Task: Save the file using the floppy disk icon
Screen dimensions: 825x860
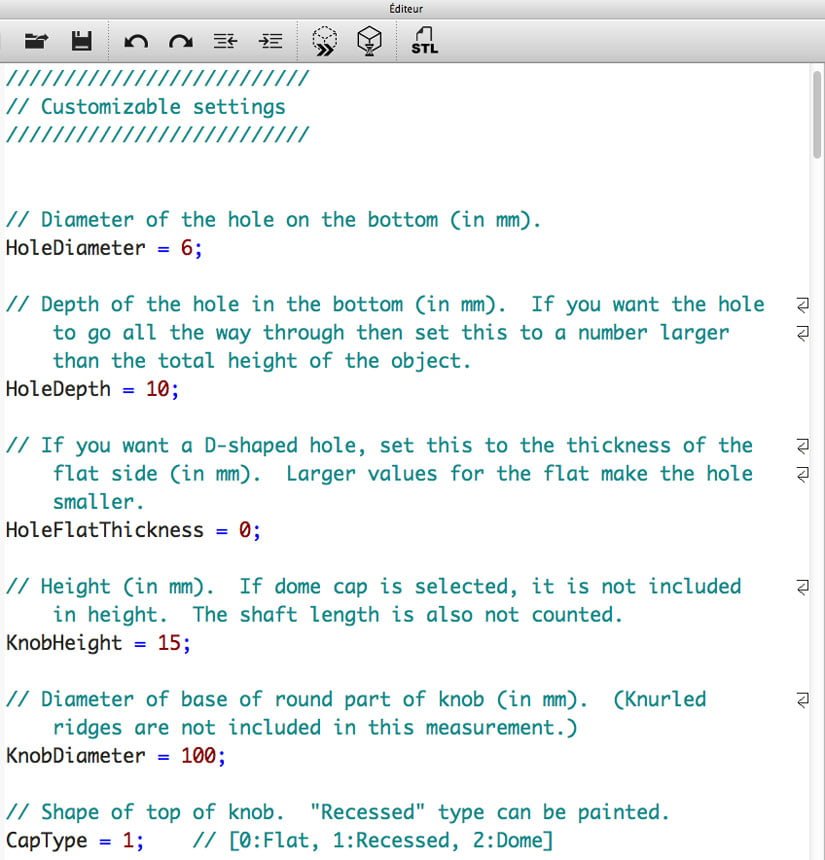Action: [82, 41]
